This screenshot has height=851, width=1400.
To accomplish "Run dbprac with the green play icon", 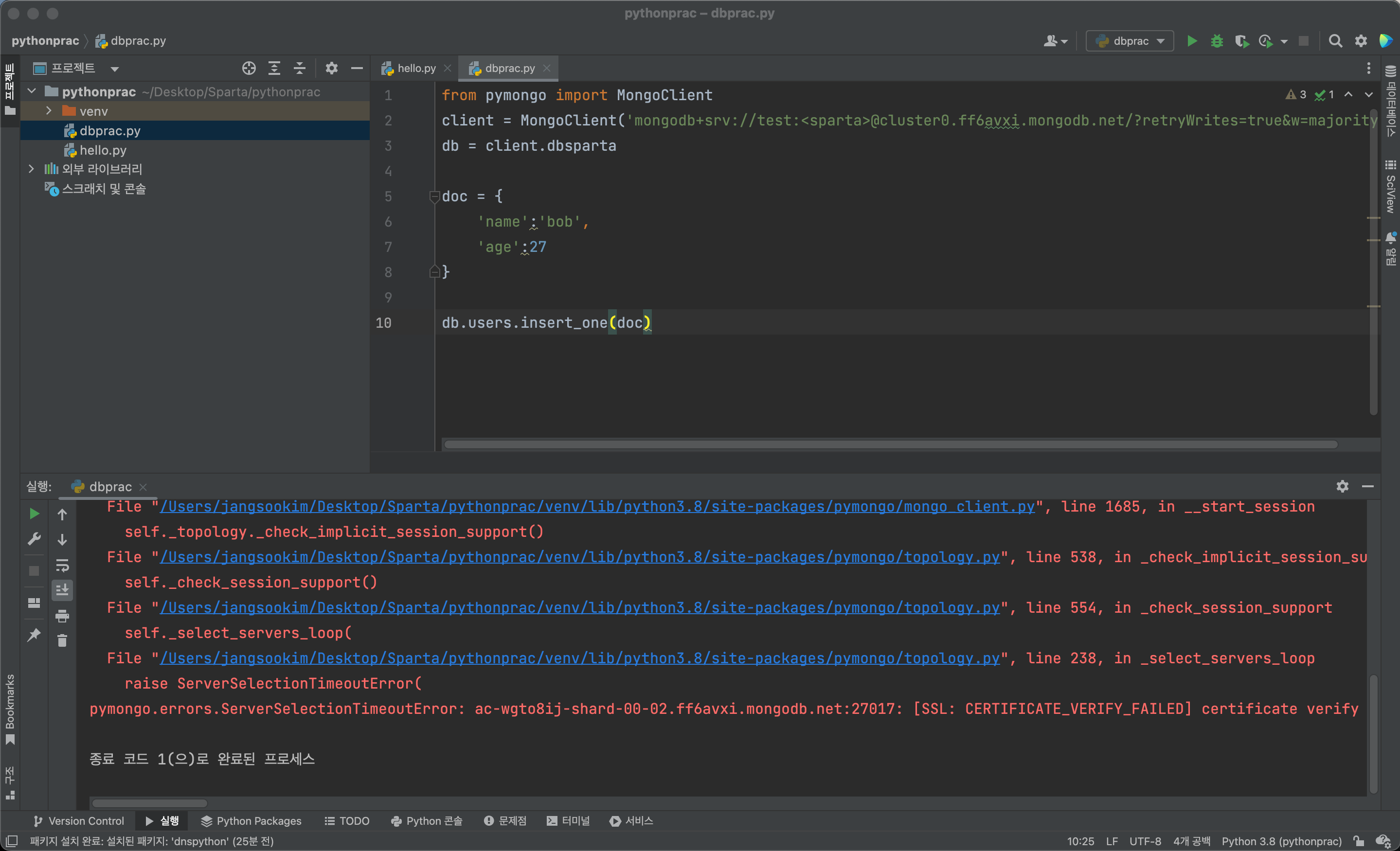I will point(1192,41).
